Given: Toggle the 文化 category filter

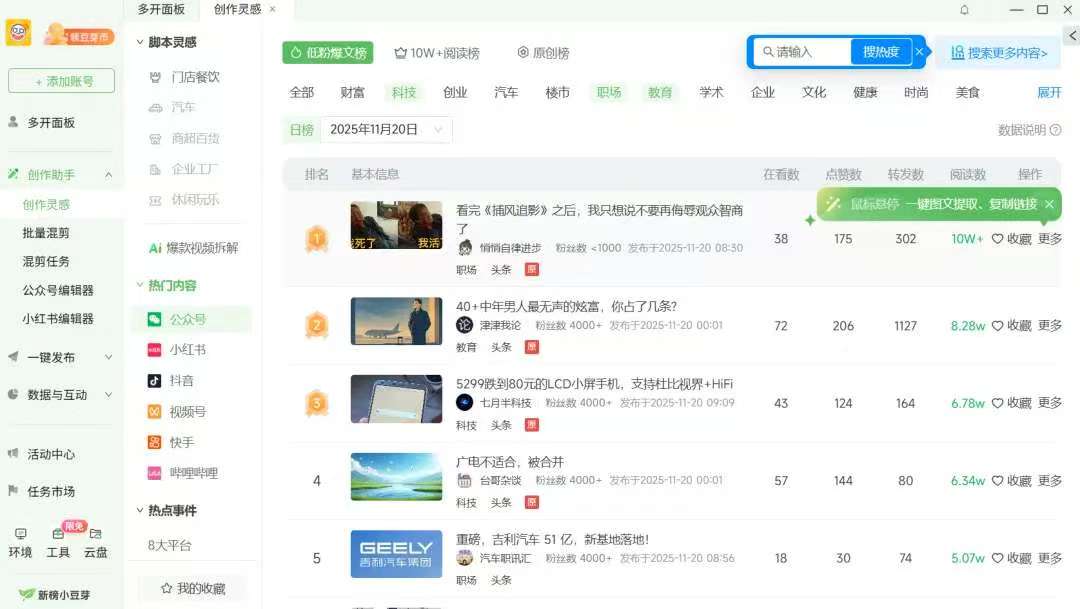Looking at the screenshot, I should tap(814, 92).
